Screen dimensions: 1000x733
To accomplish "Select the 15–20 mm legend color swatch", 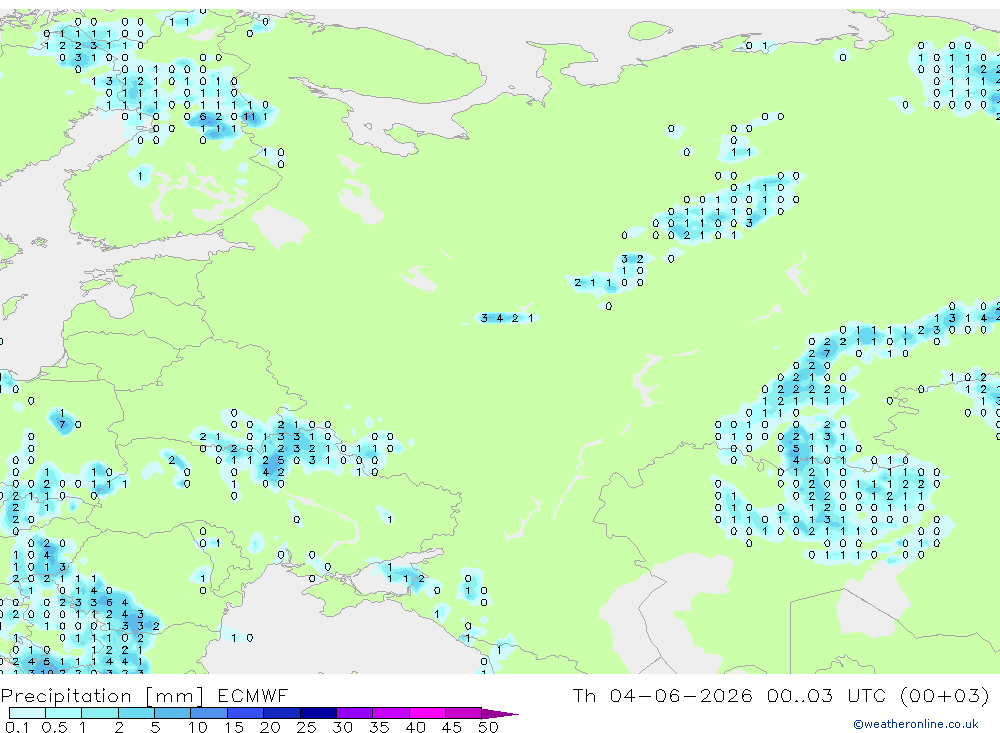I will click(x=246, y=713).
